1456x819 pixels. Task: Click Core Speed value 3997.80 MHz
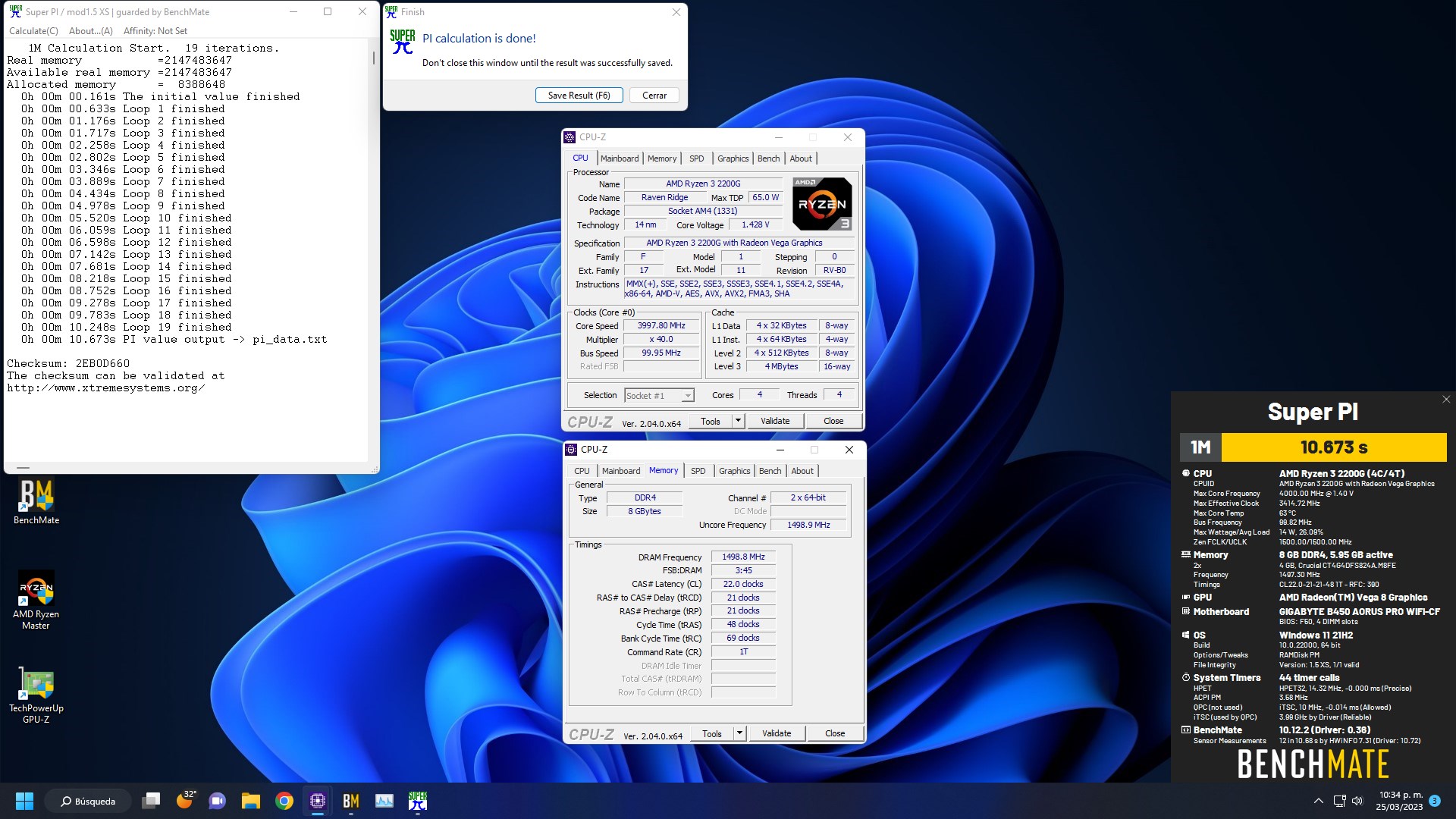point(661,325)
